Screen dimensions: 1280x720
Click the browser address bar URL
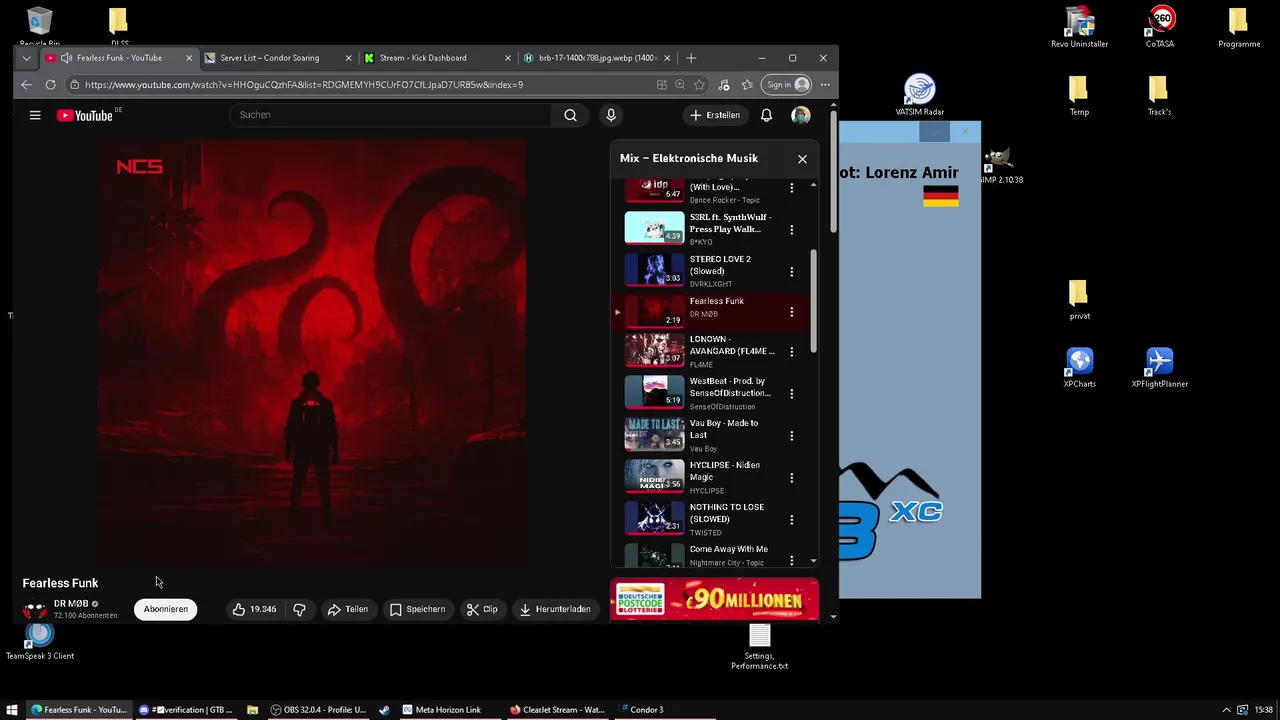pos(304,85)
